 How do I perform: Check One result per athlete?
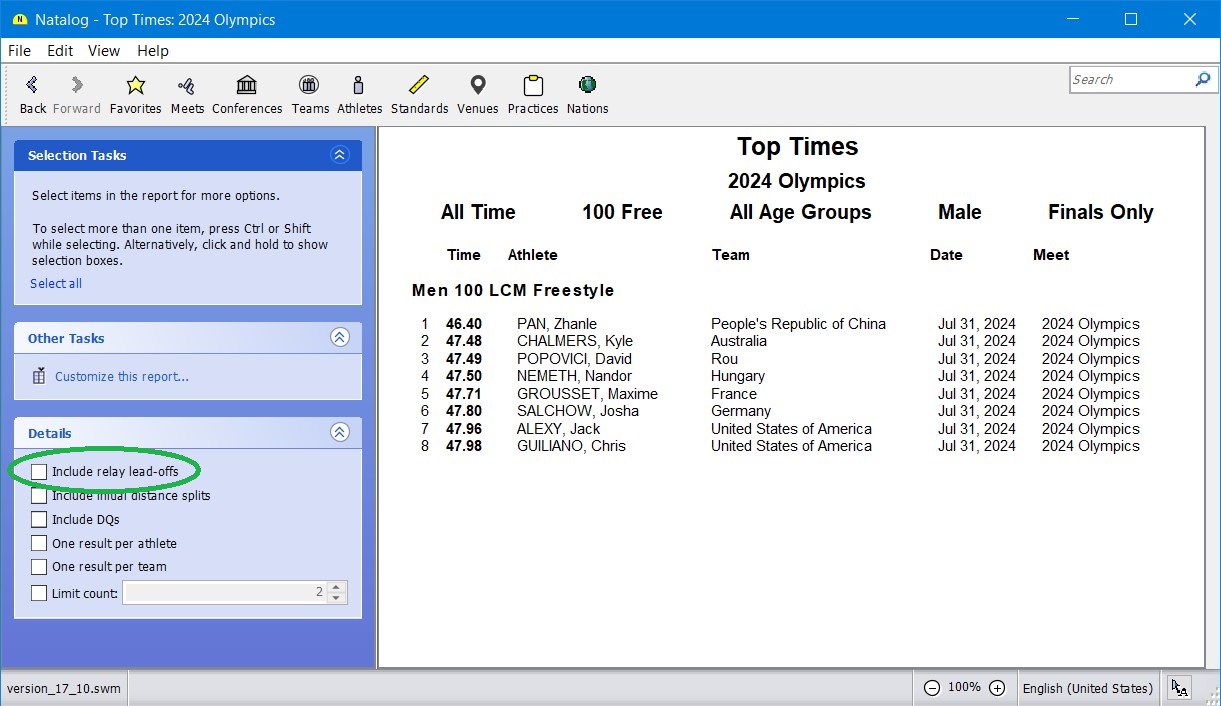coord(39,543)
